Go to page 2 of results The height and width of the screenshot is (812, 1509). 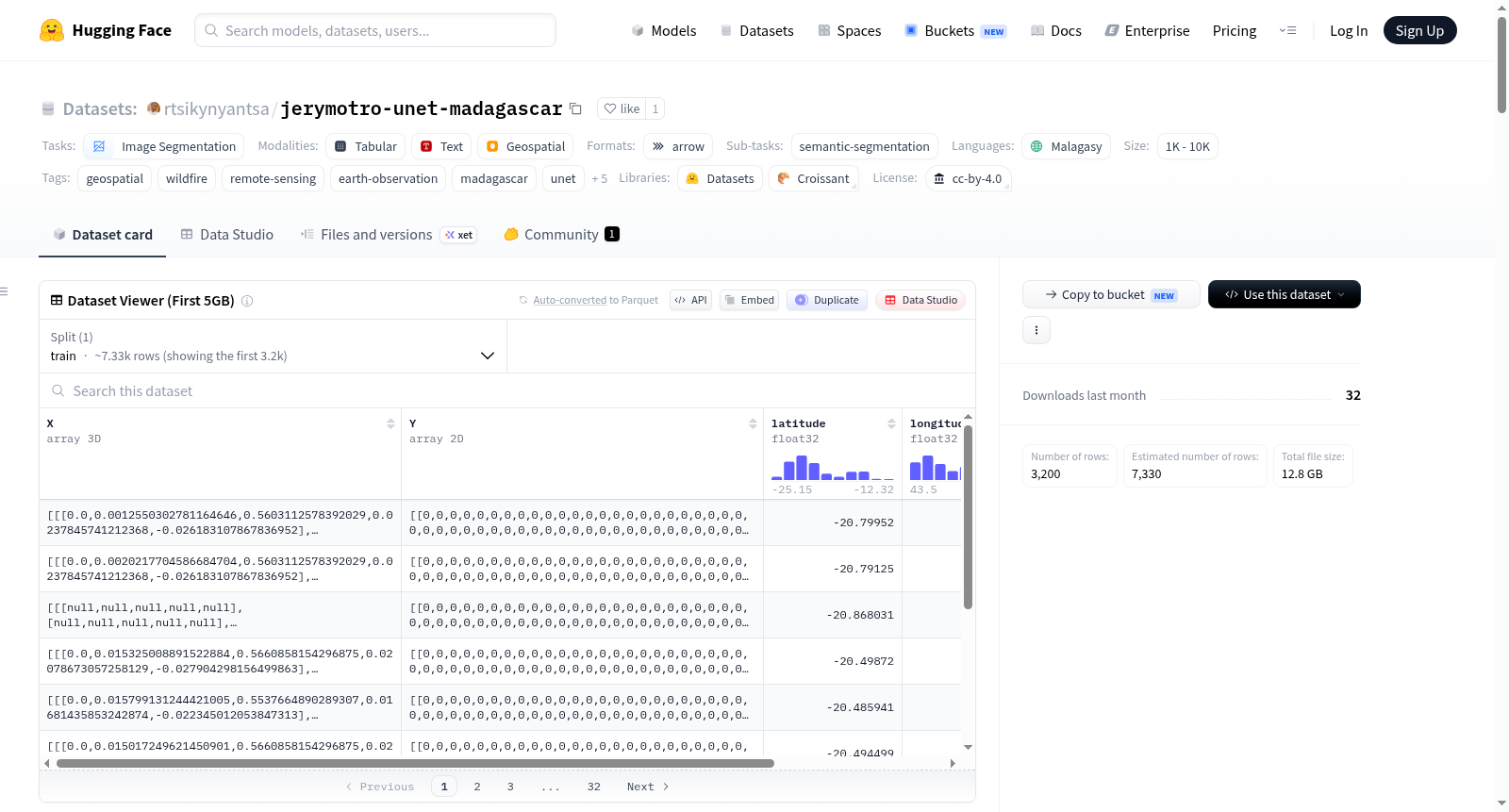[477, 787]
